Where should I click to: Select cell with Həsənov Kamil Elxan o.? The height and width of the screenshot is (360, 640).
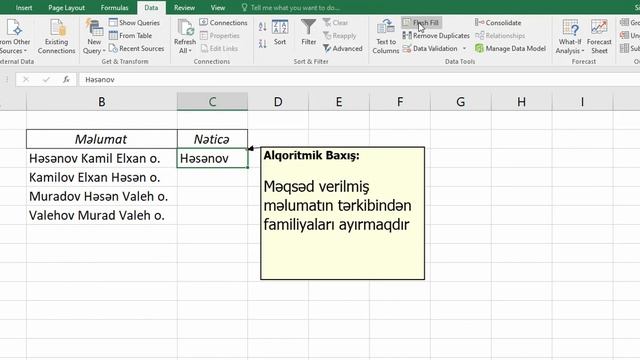click(102, 158)
